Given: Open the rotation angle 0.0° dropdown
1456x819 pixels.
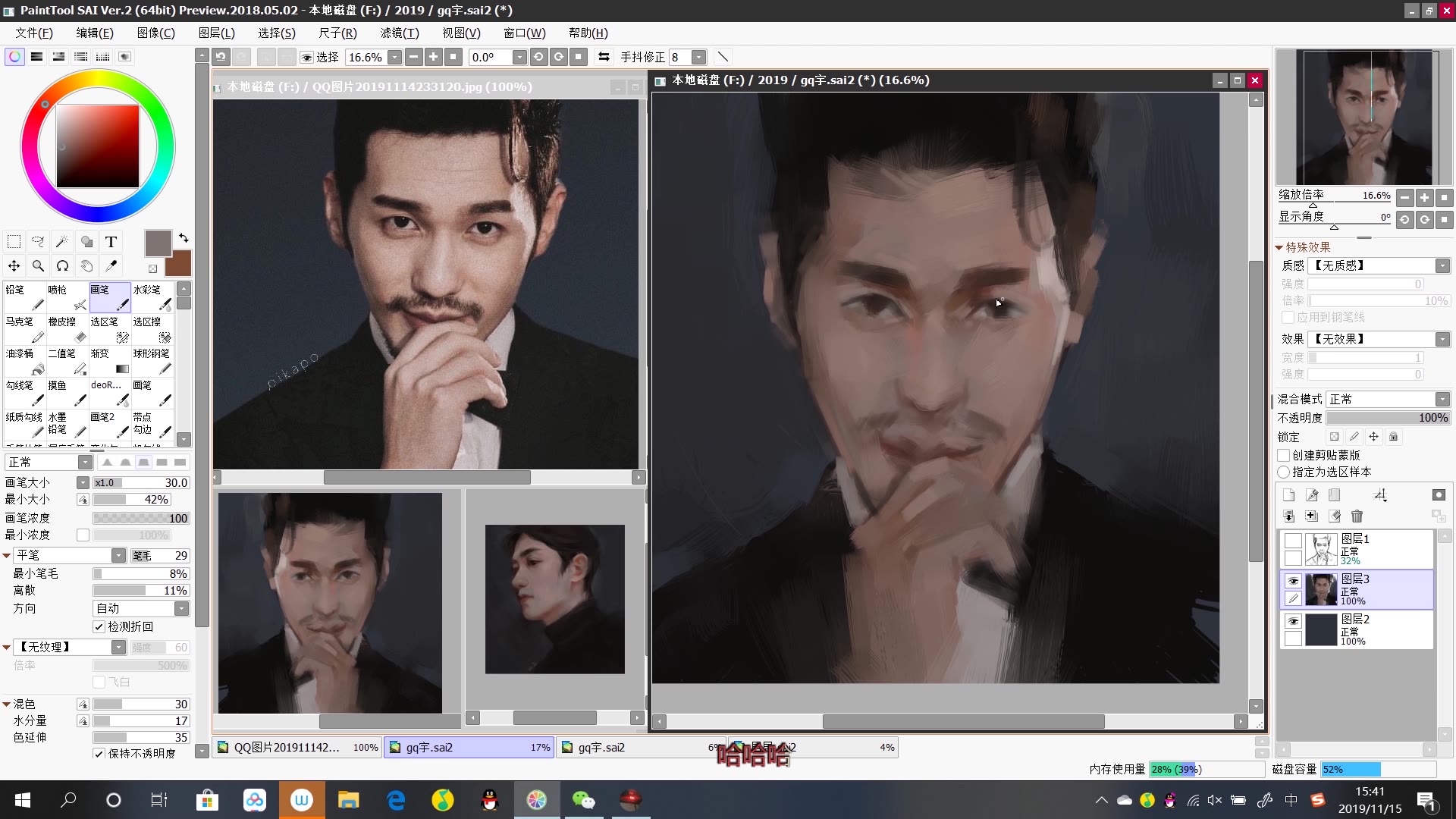Looking at the screenshot, I should coord(519,57).
